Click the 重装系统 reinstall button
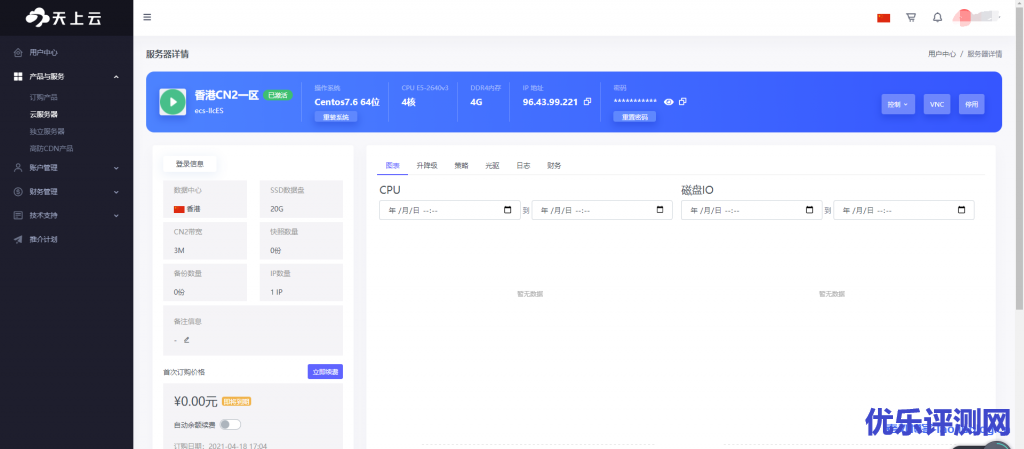Viewport: 1024px width, 449px height. 336,117
